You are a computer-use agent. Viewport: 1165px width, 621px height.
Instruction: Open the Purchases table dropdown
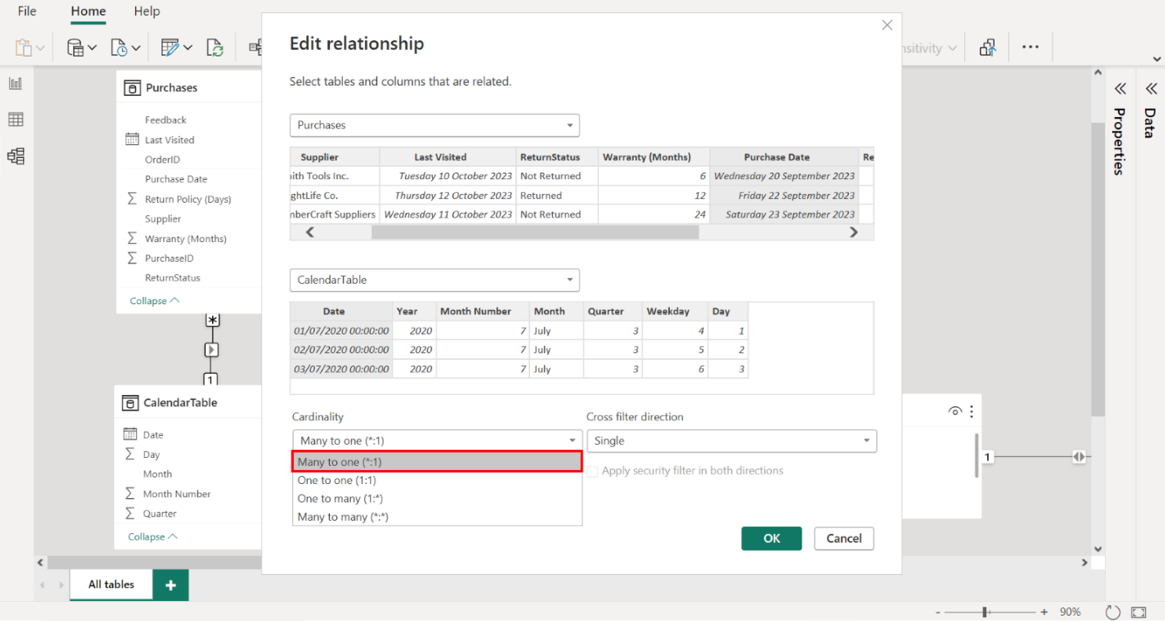pyautogui.click(x=434, y=125)
